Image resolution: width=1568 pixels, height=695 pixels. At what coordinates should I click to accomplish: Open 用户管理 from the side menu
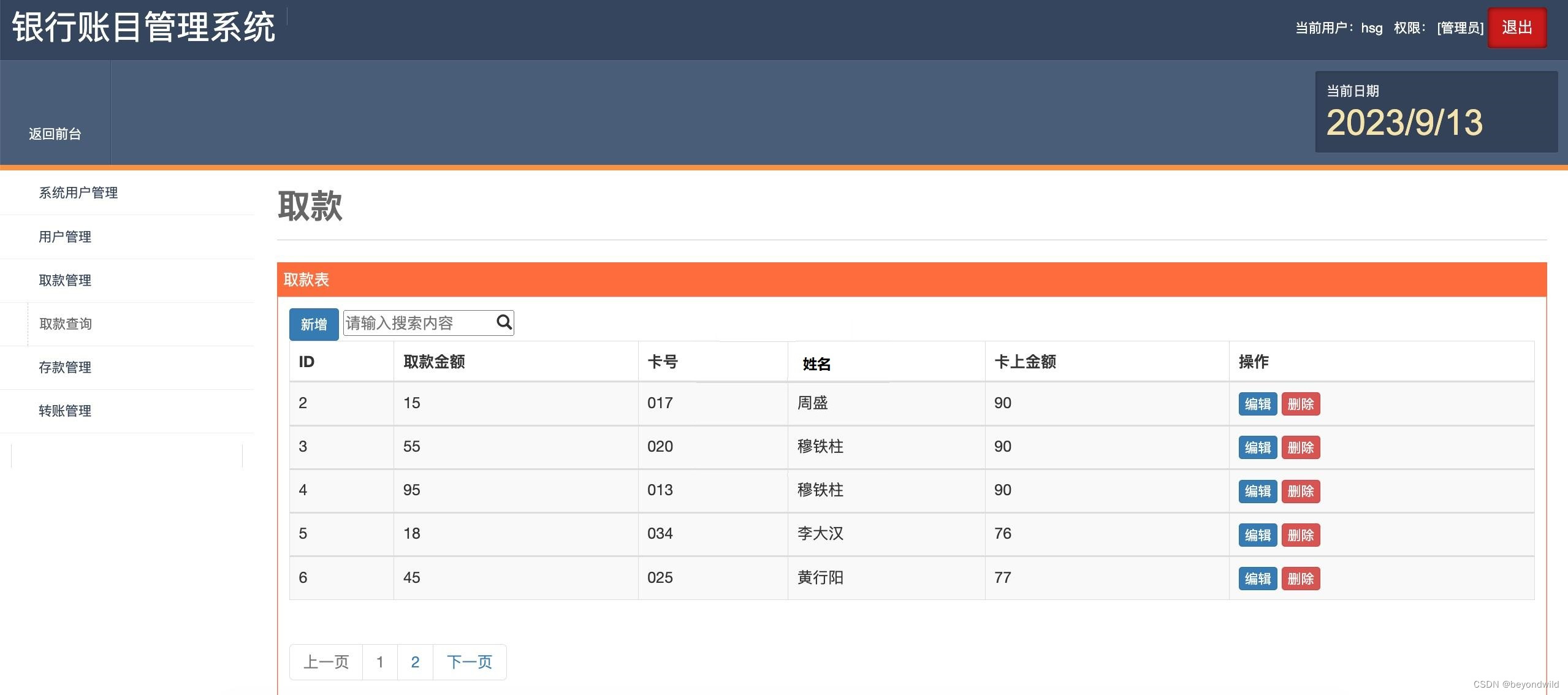tap(65, 237)
